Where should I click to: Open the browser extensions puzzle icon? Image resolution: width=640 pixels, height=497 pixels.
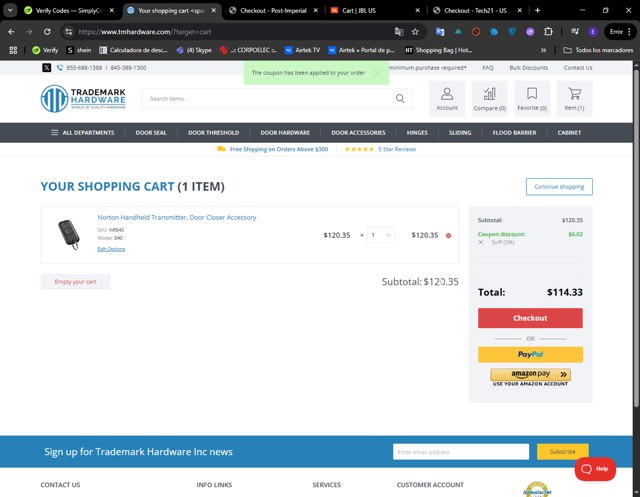coord(548,31)
